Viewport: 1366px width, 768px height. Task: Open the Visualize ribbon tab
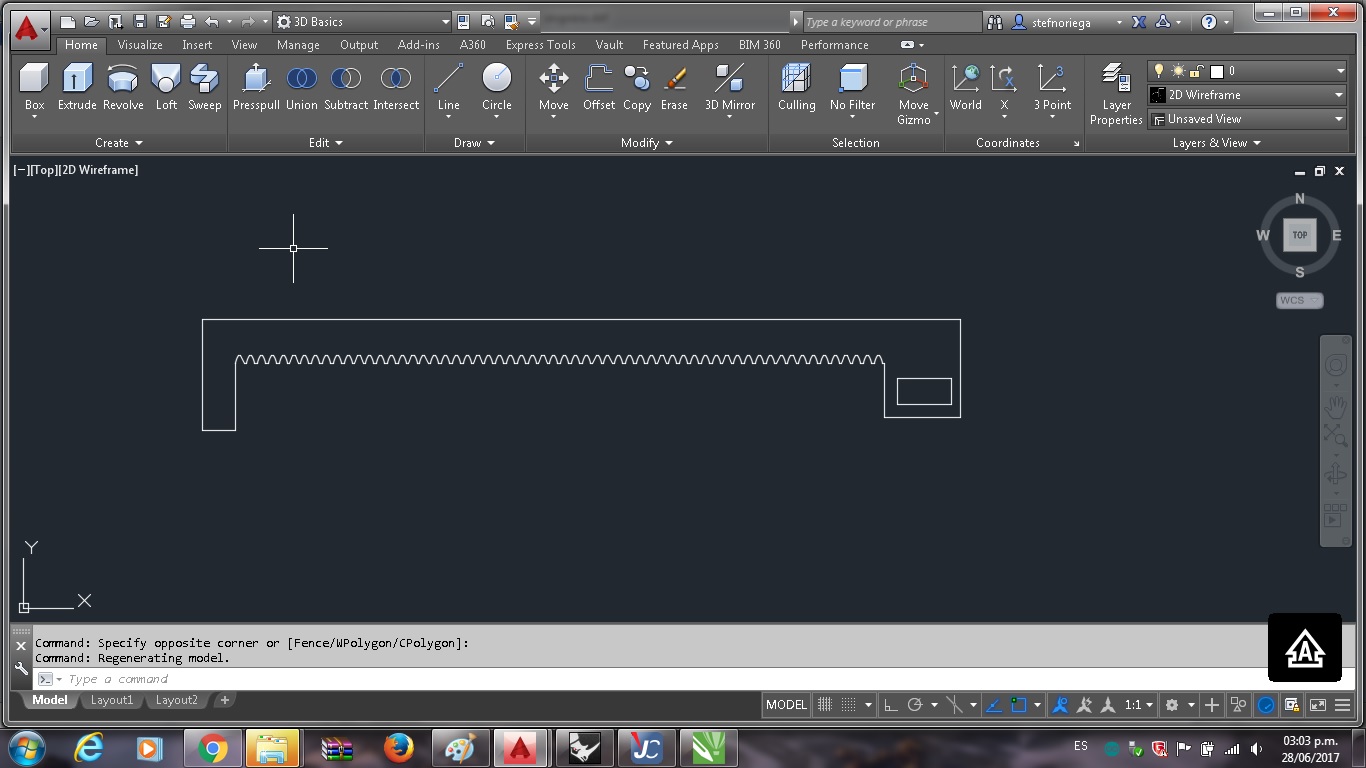point(140,45)
